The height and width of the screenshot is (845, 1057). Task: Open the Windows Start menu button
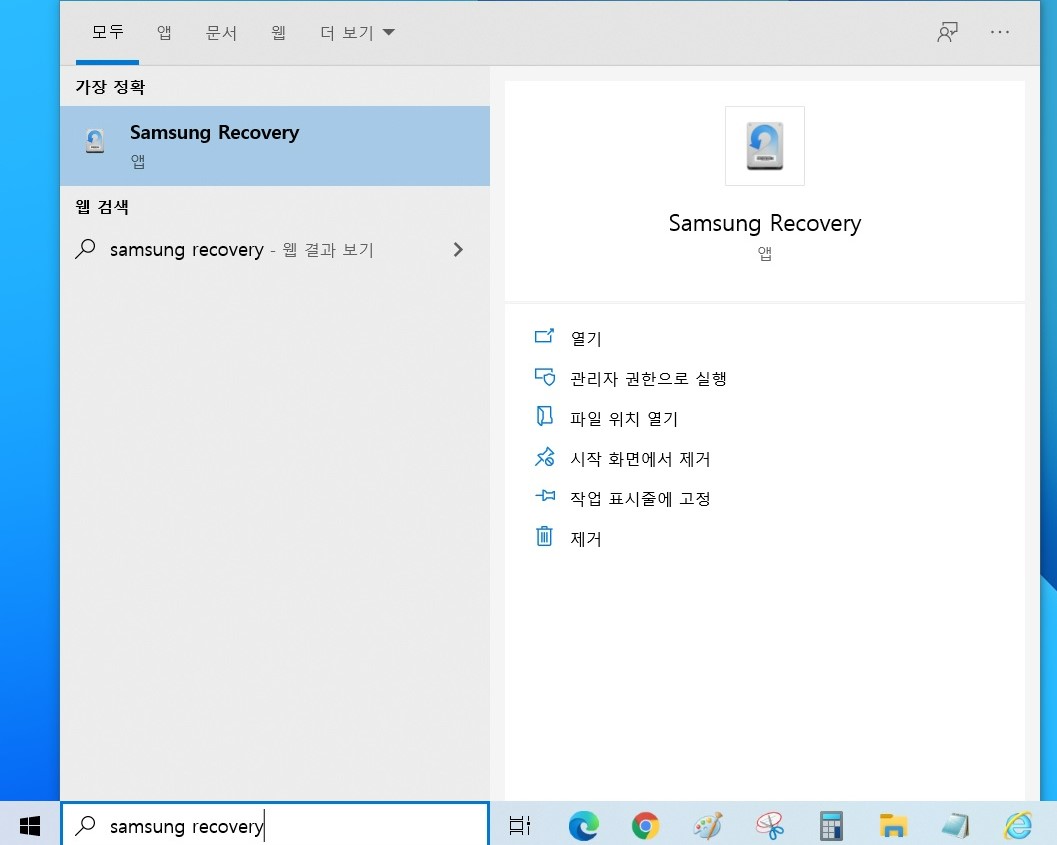click(x=30, y=825)
